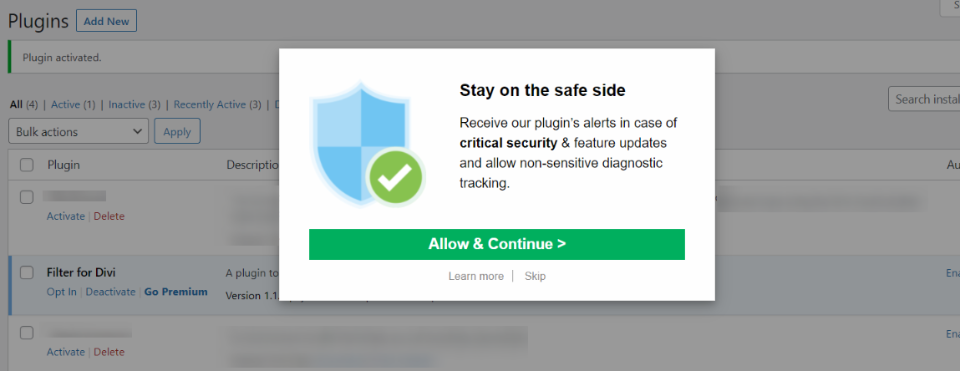Image resolution: width=960 pixels, height=371 pixels.
Task: Show All (4) plugins
Action: click(x=24, y=105)
